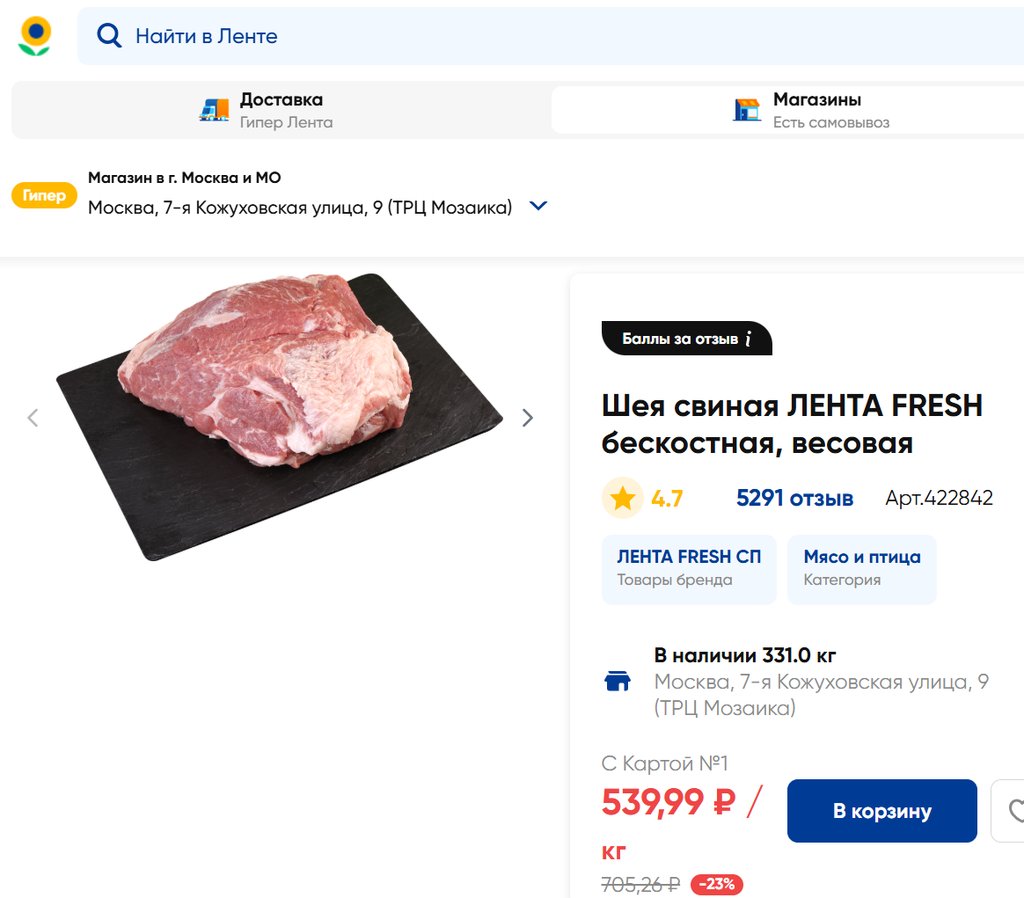Viewport: 1024px width, 898px height.
Task: Show previous product image
Action: [33, 418]
